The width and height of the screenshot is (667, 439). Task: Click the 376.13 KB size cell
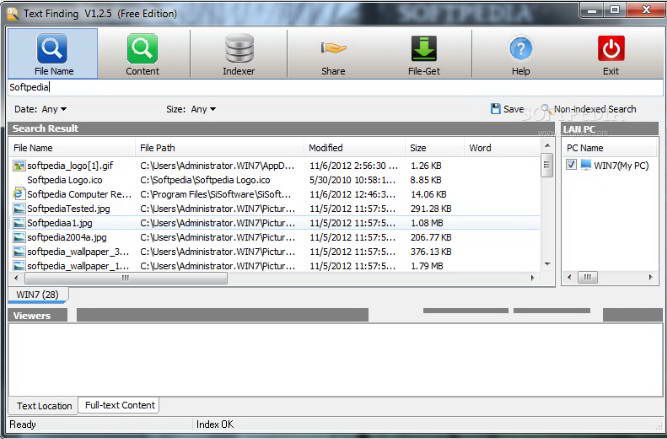[431, 252]
